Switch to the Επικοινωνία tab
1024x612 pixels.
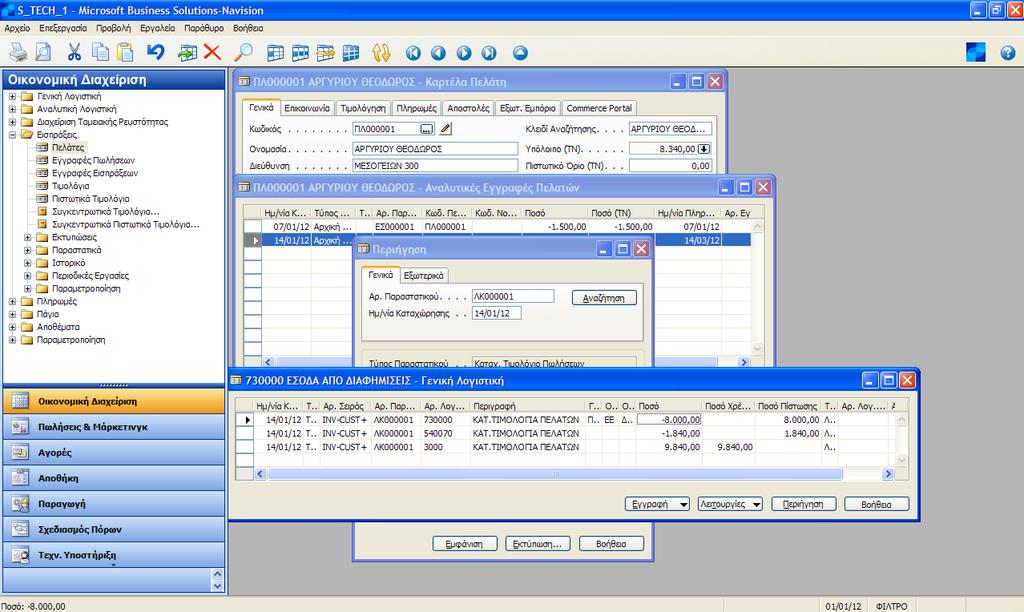(x=307, y=108)
